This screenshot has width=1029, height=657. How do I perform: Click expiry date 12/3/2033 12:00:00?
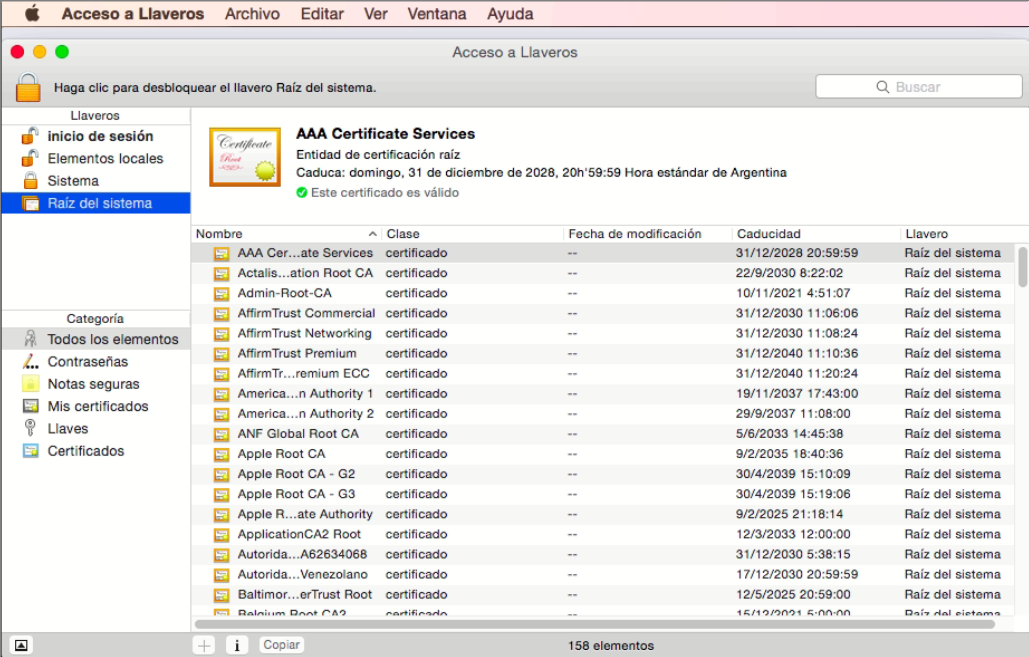(x=793, y=534)
